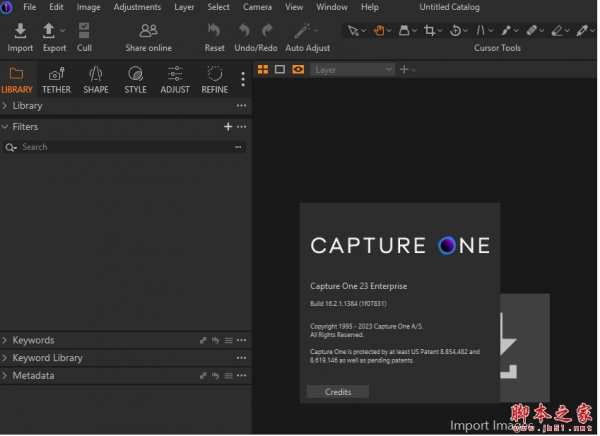Expand the Keyword Library panel
Viewport: 600px width, 436px height.
pyautogui.click(x=5, y=358)
